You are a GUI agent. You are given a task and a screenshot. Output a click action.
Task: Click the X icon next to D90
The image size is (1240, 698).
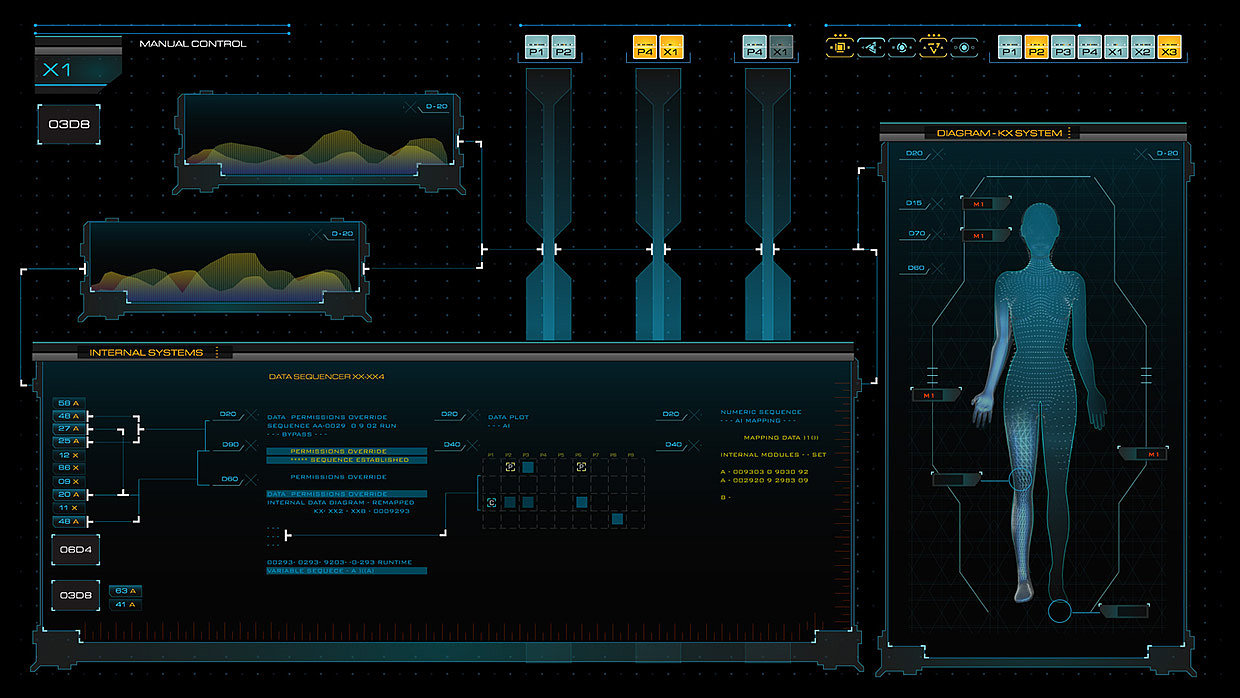coord(249,444)
